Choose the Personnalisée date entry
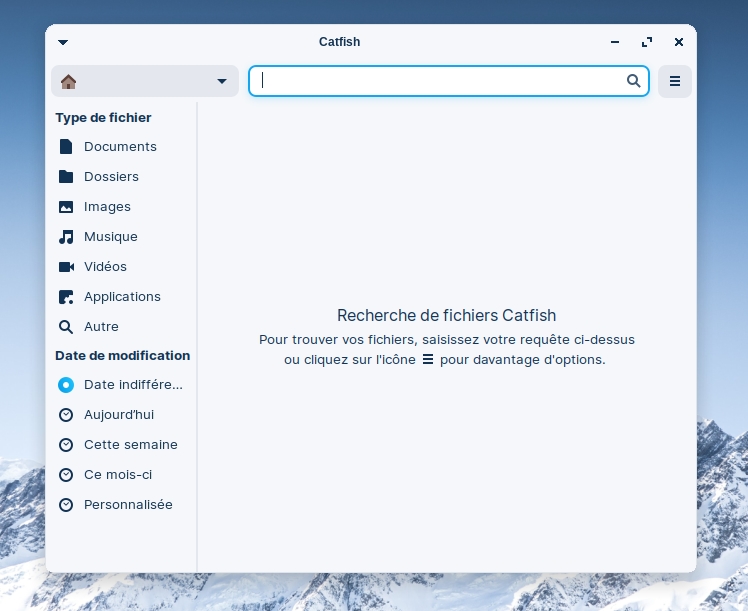Screen dimensions: 748x611 [127, 505]
